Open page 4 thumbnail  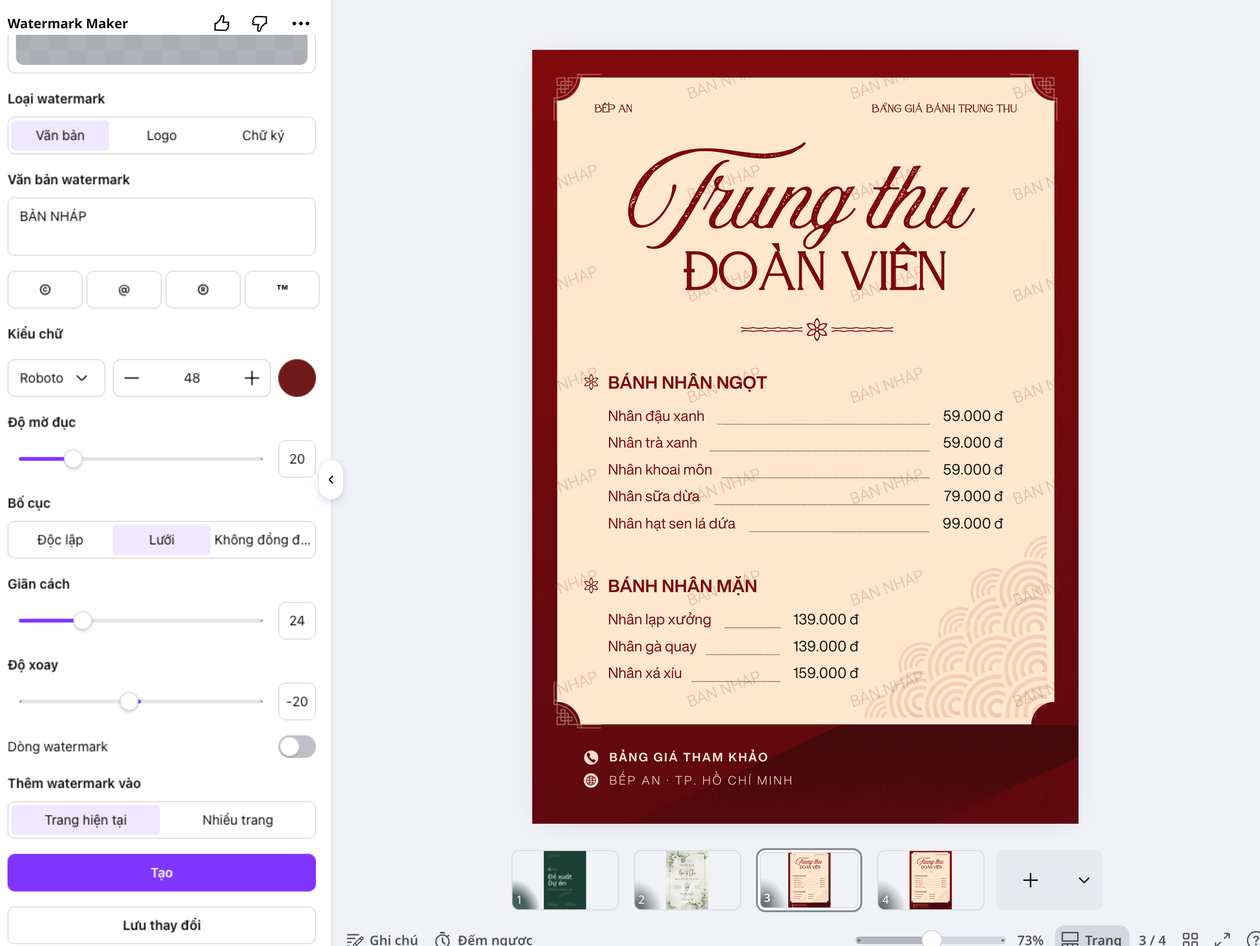point(930,880)
